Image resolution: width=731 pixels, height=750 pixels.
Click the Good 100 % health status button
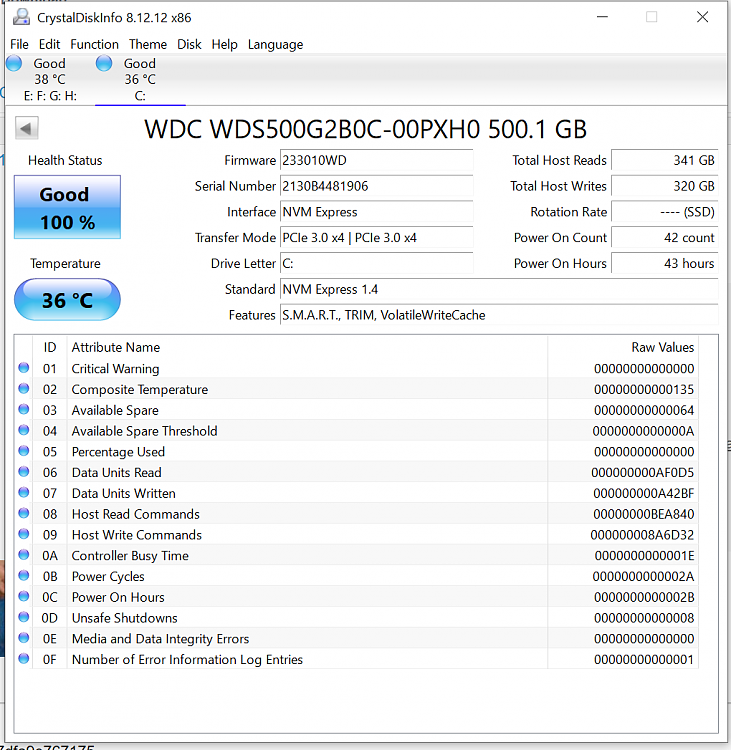(66, 207)
